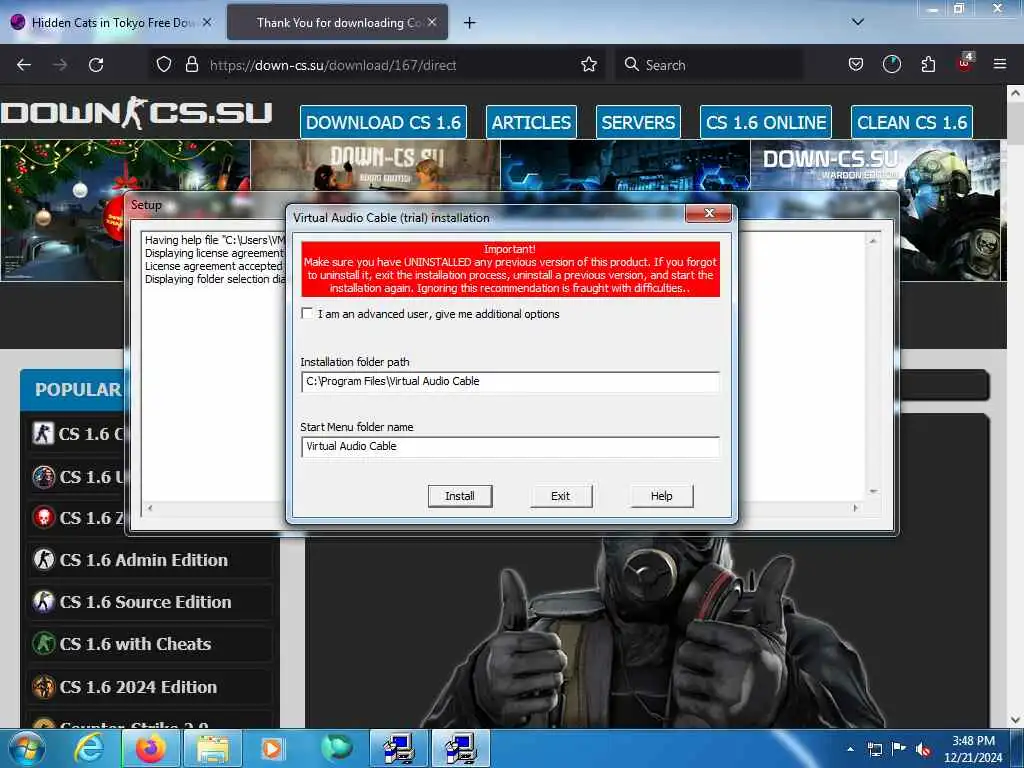Click the site padlock icon
The image size is (1024, 768).
point(191,65)
